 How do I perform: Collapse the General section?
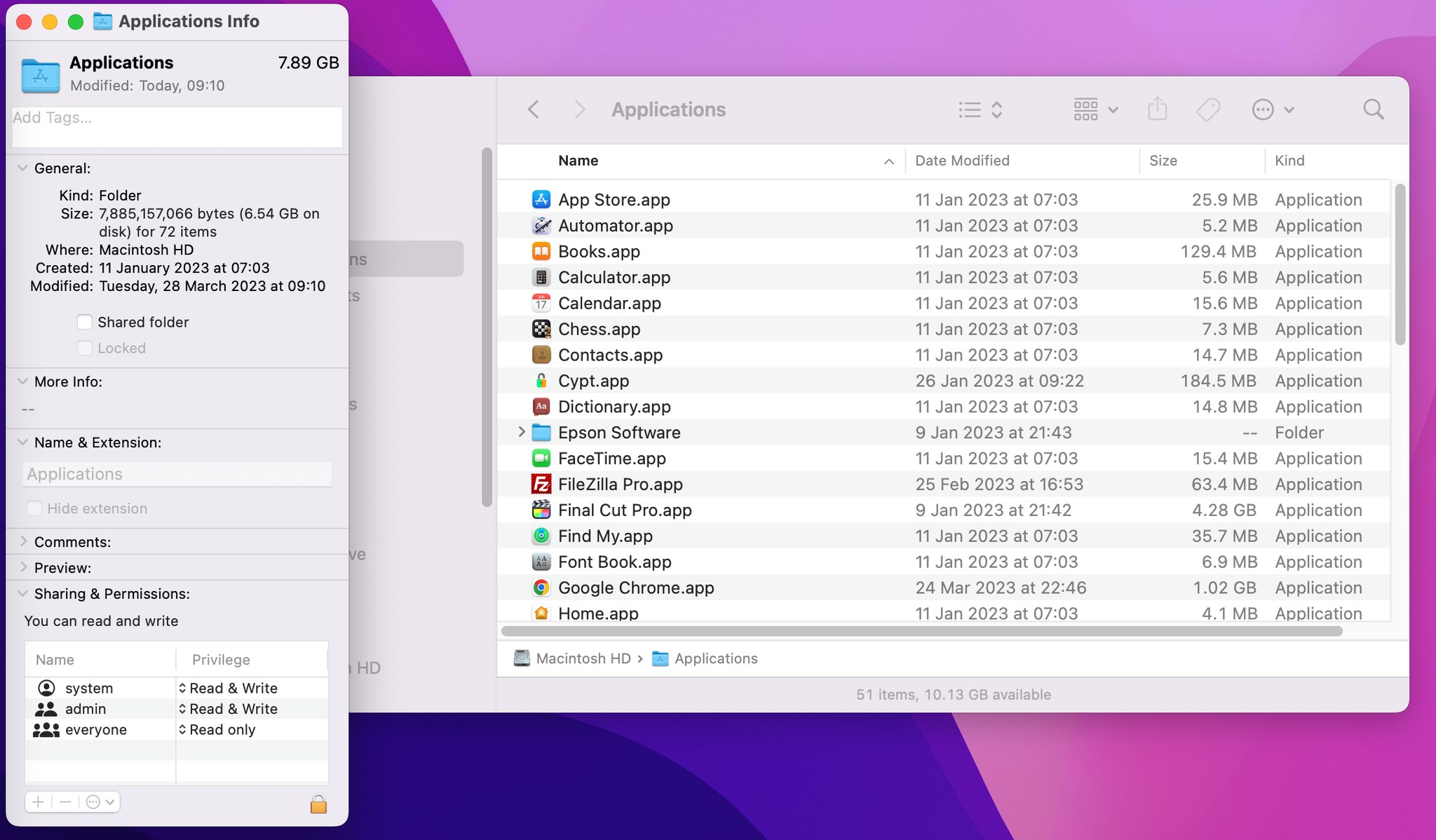[x=23, y=168]
